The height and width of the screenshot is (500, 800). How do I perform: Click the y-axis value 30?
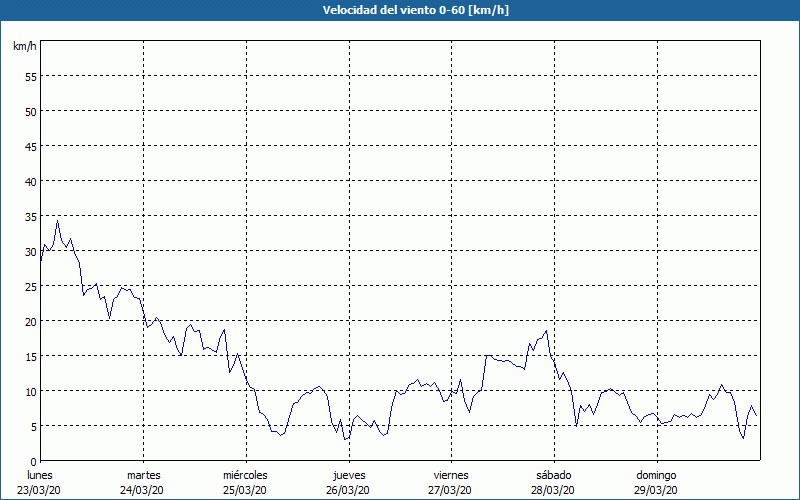click(31, 252)
